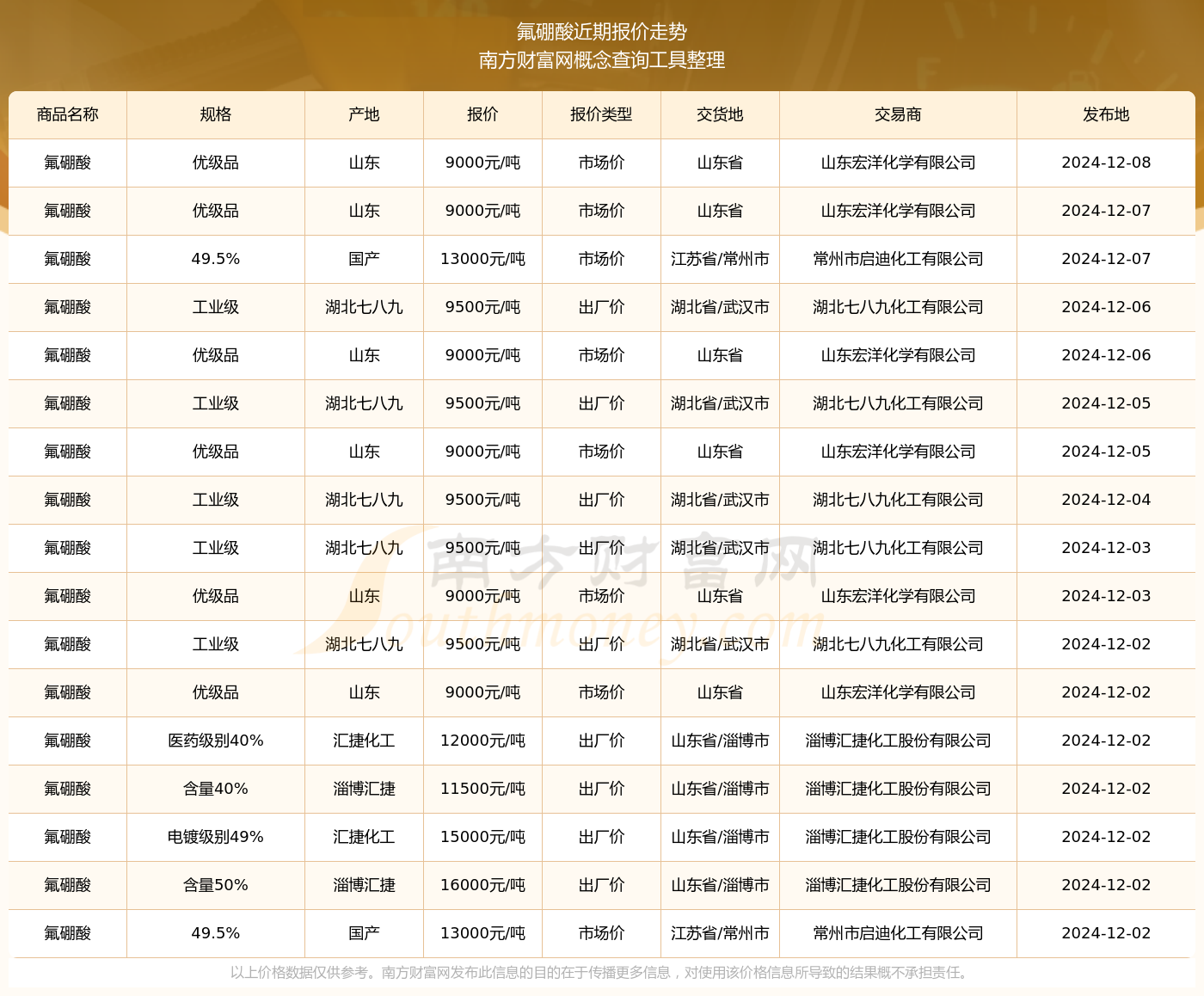
Task: Click the price 16000元/吨
Action: click(482, 885)
